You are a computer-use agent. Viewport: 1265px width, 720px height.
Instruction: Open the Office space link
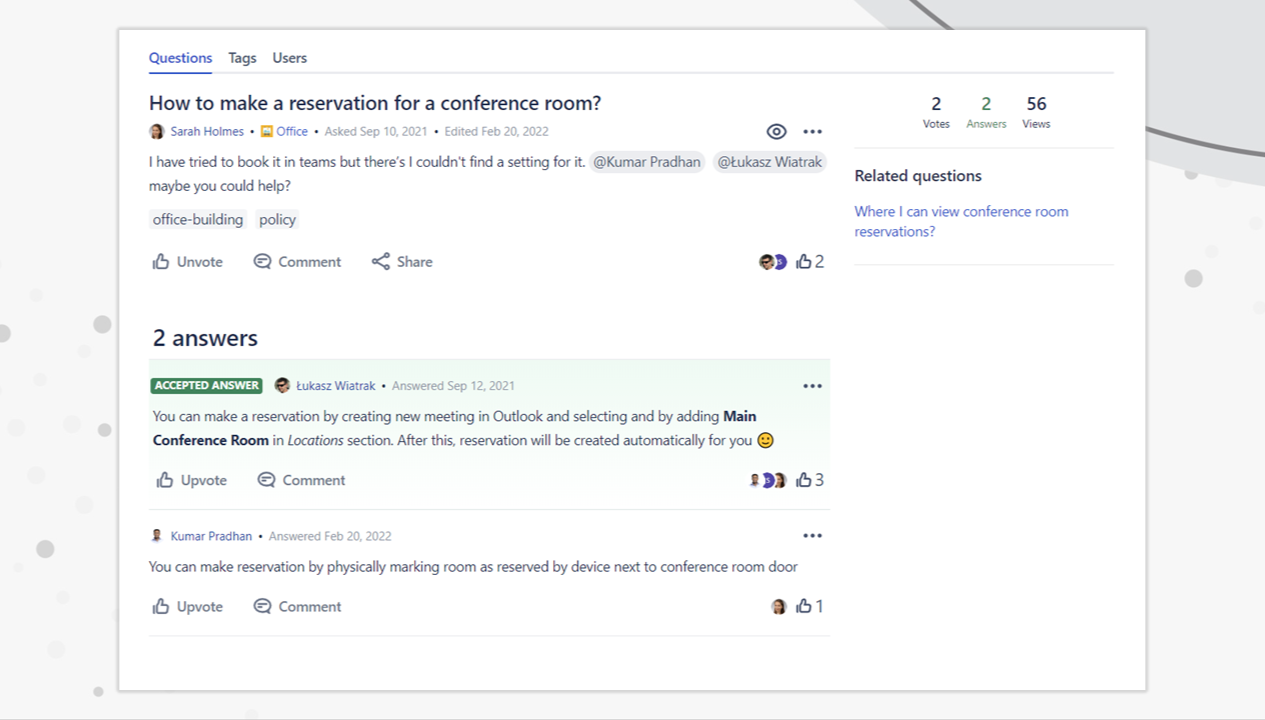pos(292,131)
